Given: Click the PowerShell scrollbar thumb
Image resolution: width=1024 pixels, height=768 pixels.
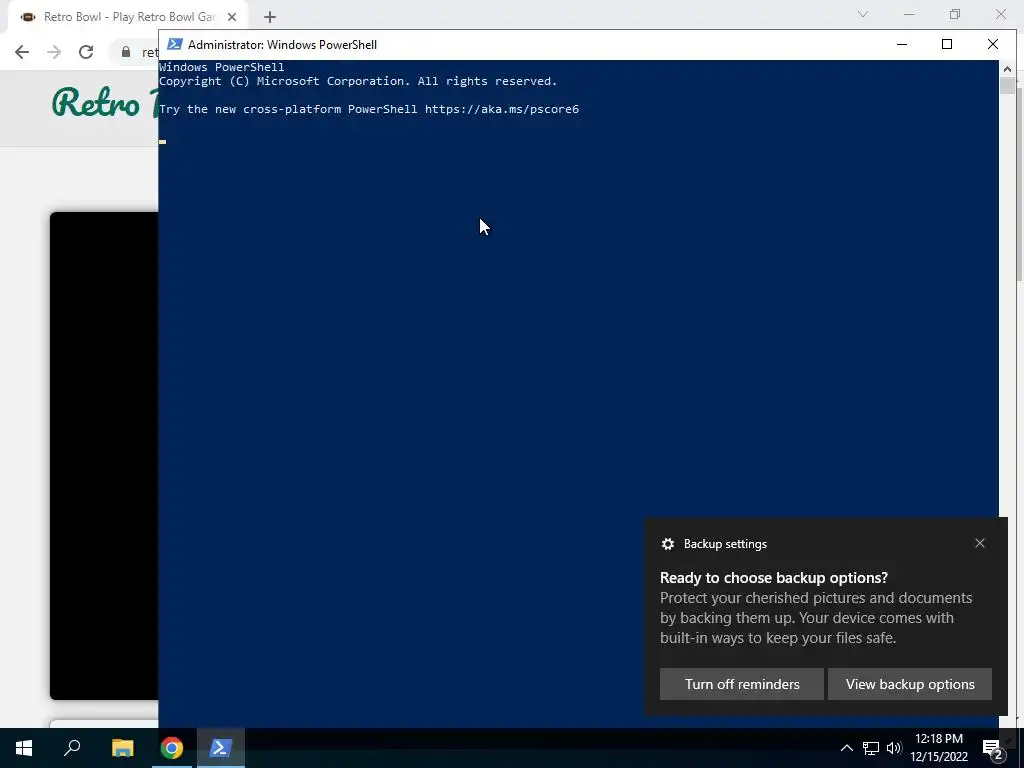Looking at the screenshot, I should (1007, 86).
